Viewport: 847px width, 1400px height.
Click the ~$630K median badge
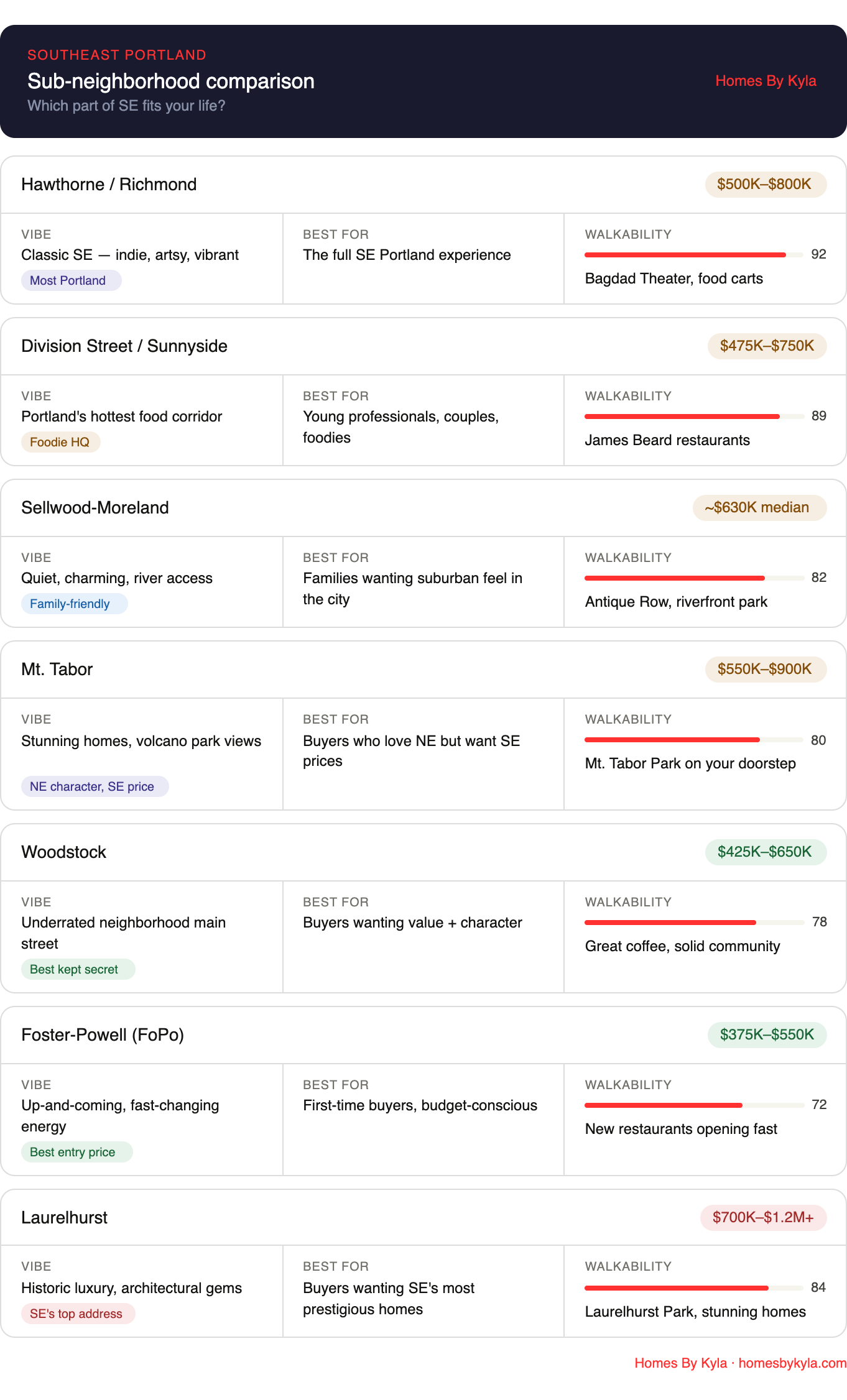coord(759,507)
